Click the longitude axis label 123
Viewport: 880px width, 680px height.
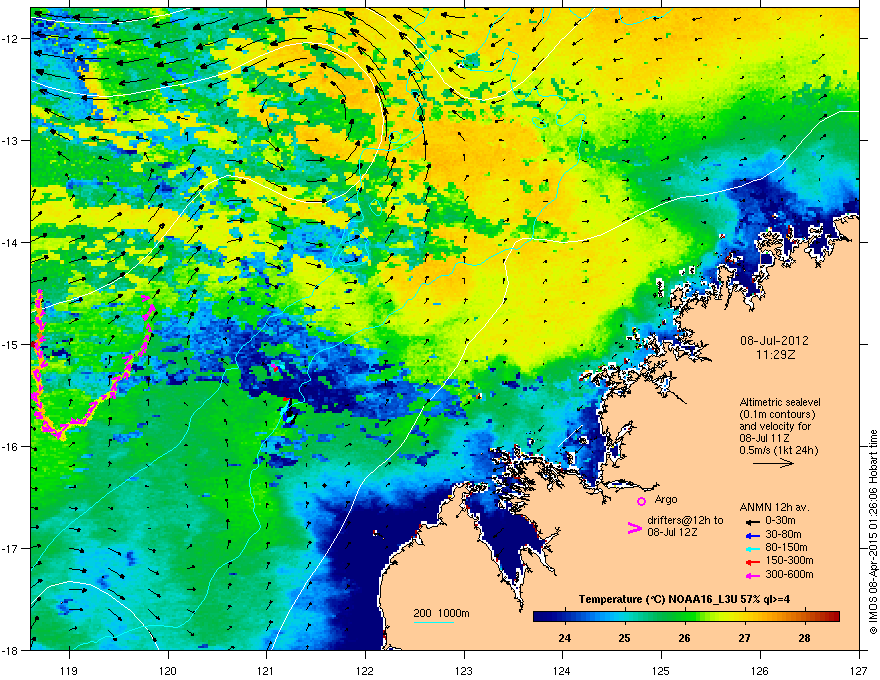coord(464,670)
